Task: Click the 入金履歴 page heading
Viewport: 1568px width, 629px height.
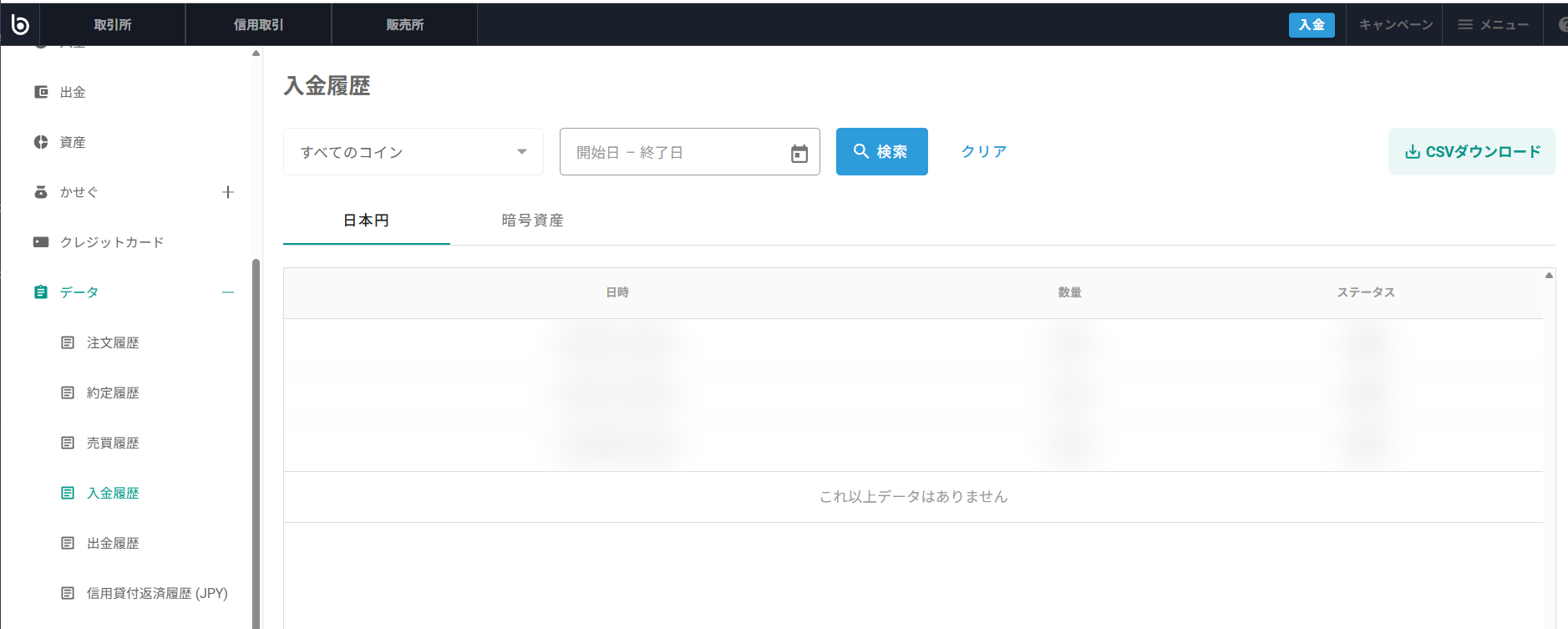Action: click(327, 86)
